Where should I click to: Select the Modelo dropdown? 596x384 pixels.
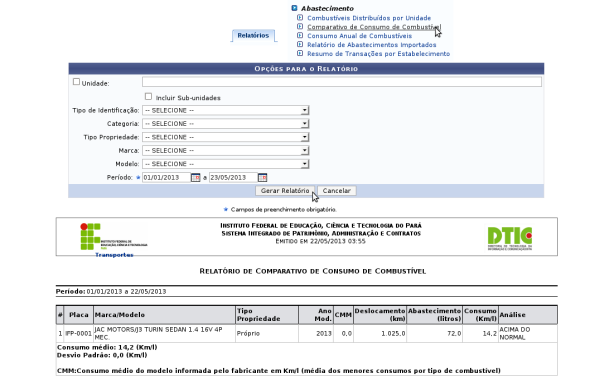[226, 164]
